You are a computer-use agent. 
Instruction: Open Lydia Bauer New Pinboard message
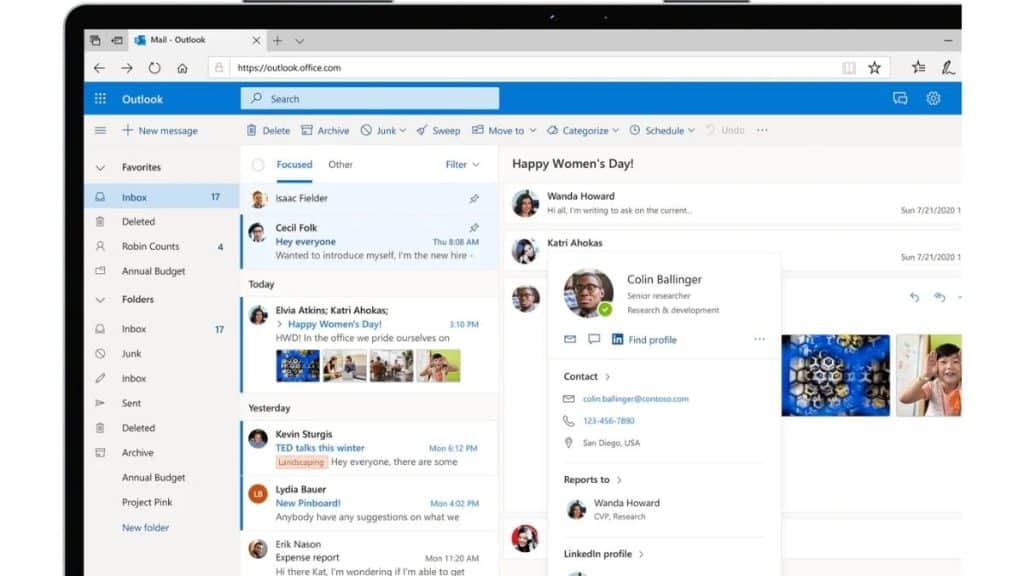[x=370, y=503]
